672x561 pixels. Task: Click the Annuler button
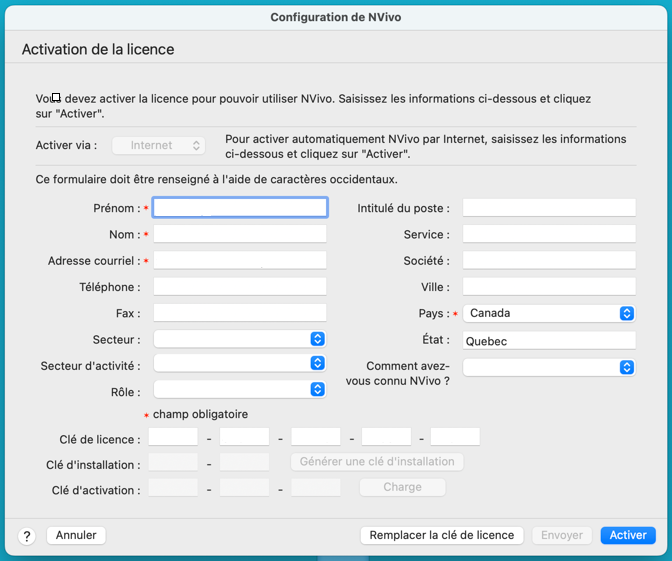[x=76, y=535]
